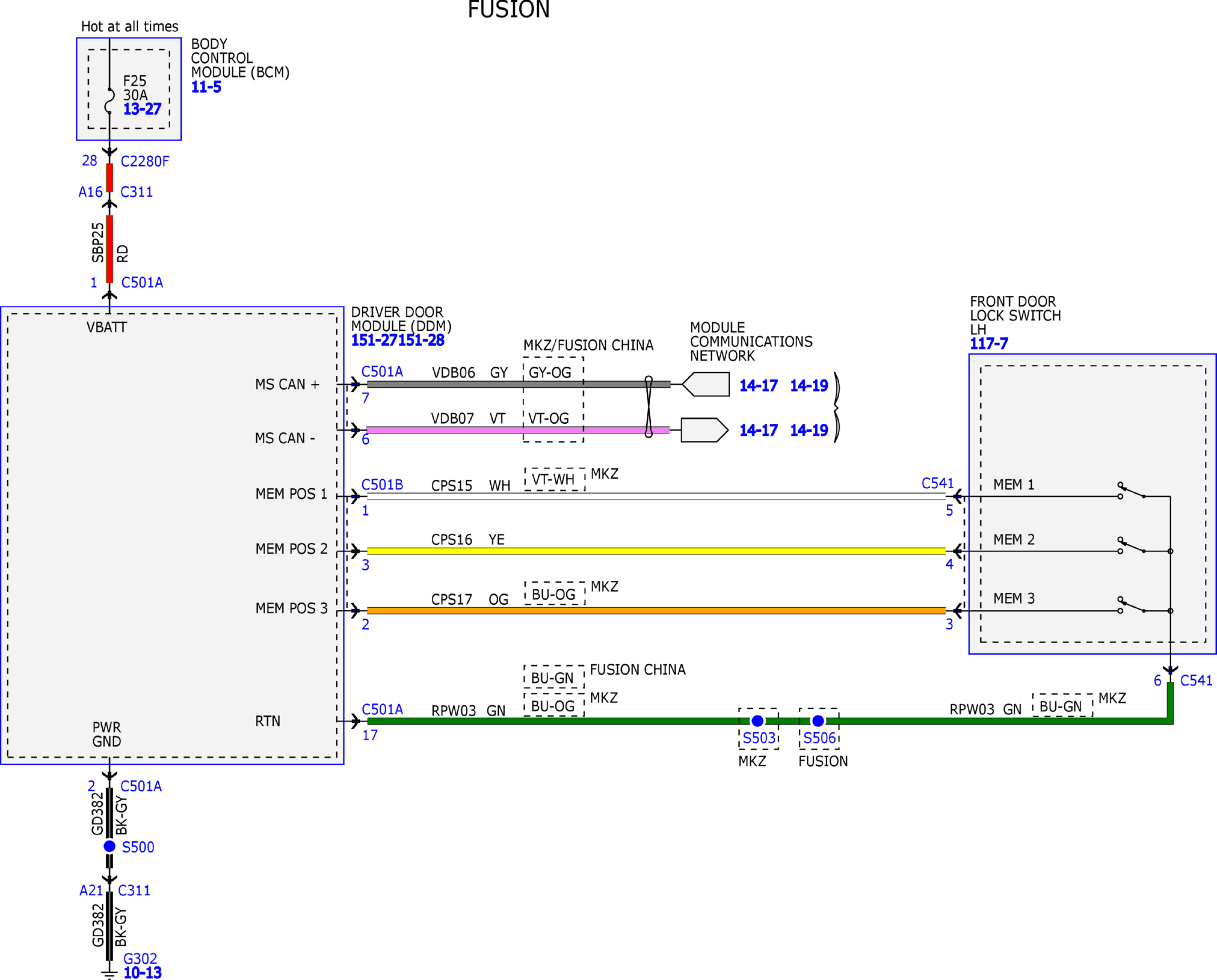Click the RTN pin label
Screen dimensions: 1217x980
(x=267, y=721)
